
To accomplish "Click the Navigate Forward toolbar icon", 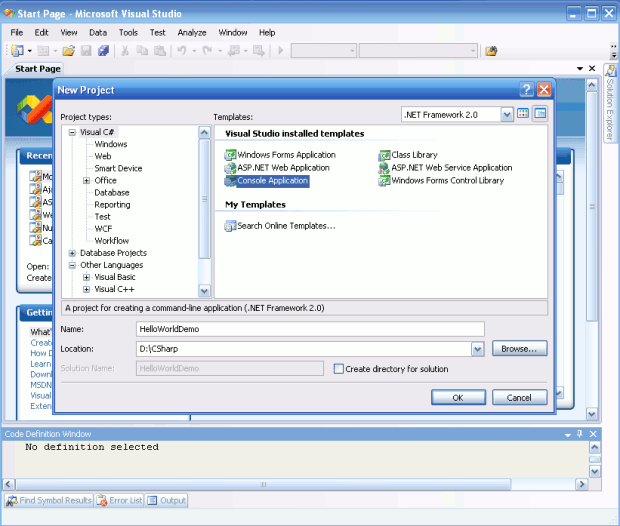I will coord(259,51).
